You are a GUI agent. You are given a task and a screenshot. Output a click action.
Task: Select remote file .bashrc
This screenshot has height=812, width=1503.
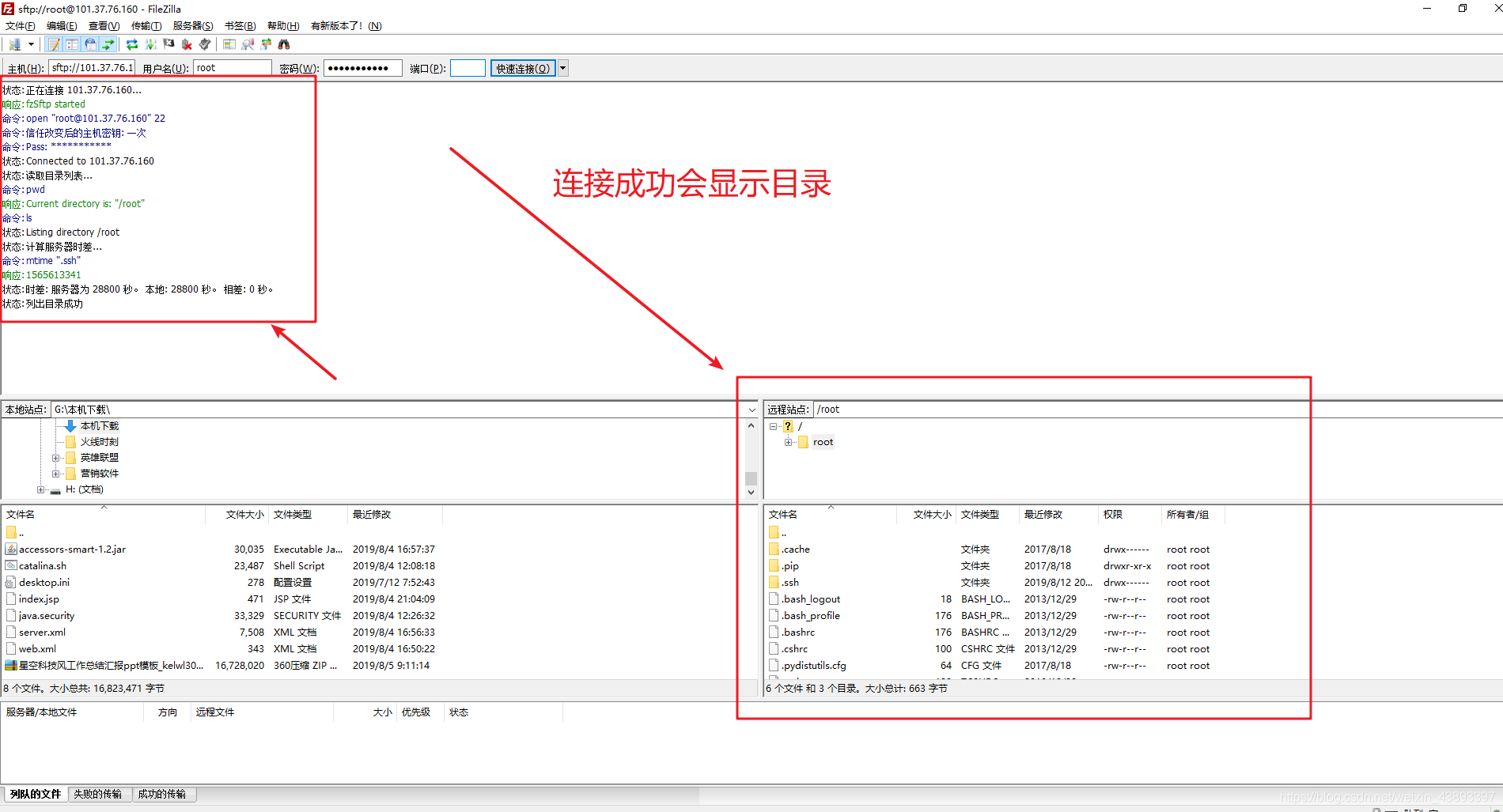point(798,633)
